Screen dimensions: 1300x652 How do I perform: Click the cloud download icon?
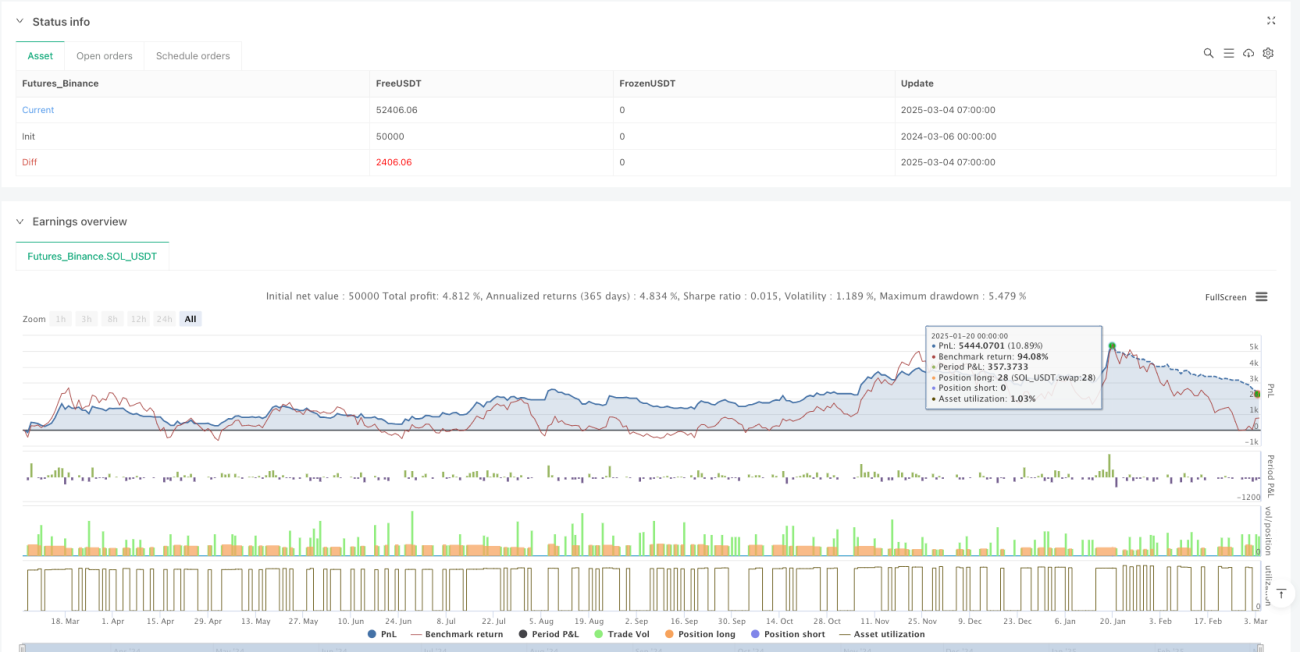[1248, 53]
